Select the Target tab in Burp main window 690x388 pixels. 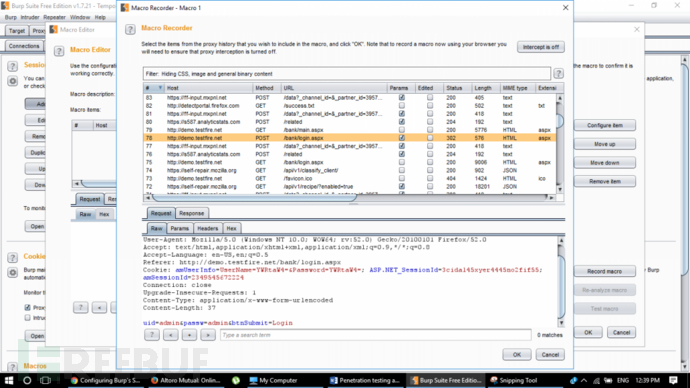coord(16,31)
